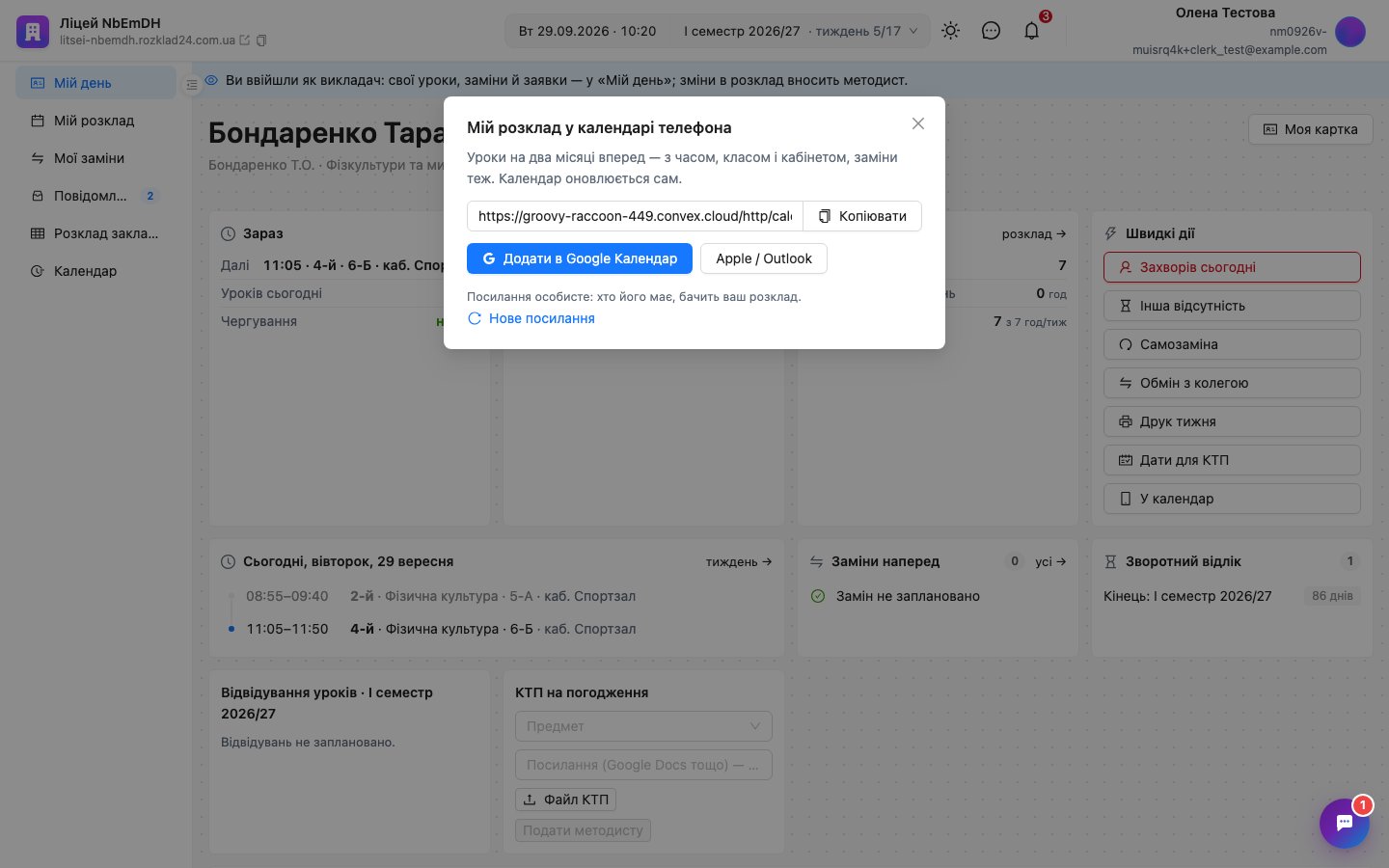This screenshot has height=868, width=1389.
Task: Click Дати для КТП quick action
Action: click(x=1232, y=460)
